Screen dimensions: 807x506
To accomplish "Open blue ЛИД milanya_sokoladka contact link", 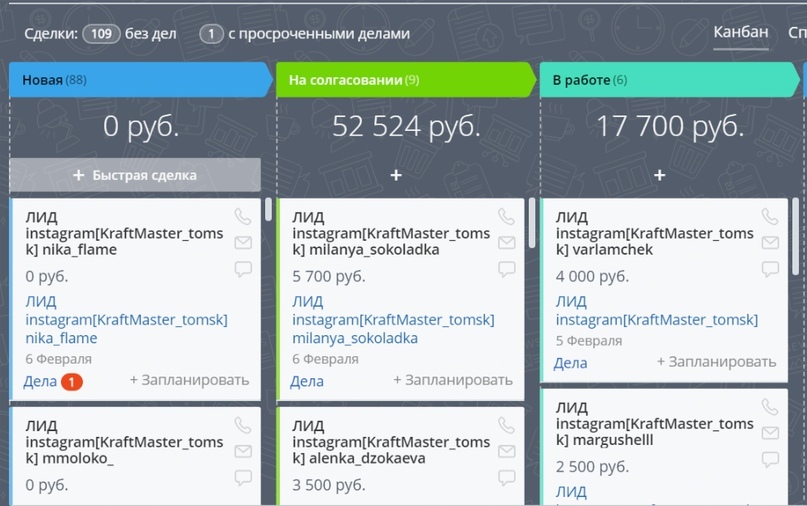I will tap(393, 320).
